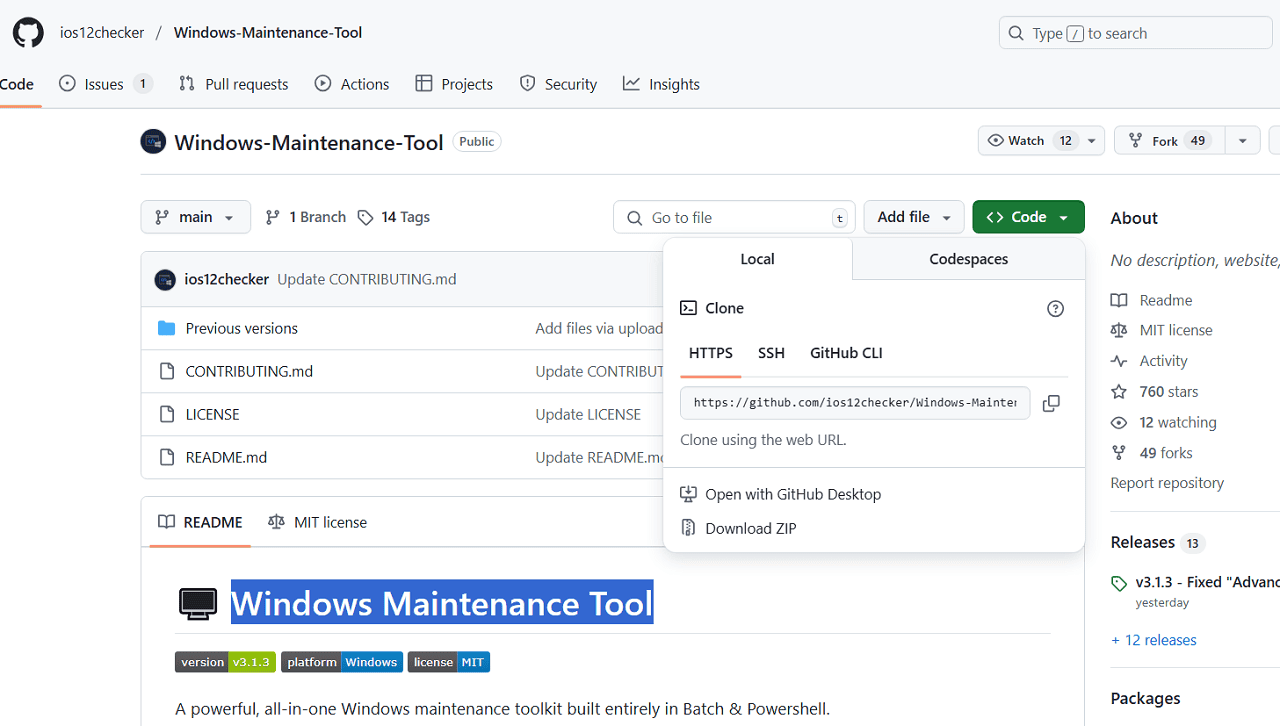Image resolution: width=1280 pixels, height=726 pixels.
Task: Click the README.md file icon
Action: coord(167,457)
